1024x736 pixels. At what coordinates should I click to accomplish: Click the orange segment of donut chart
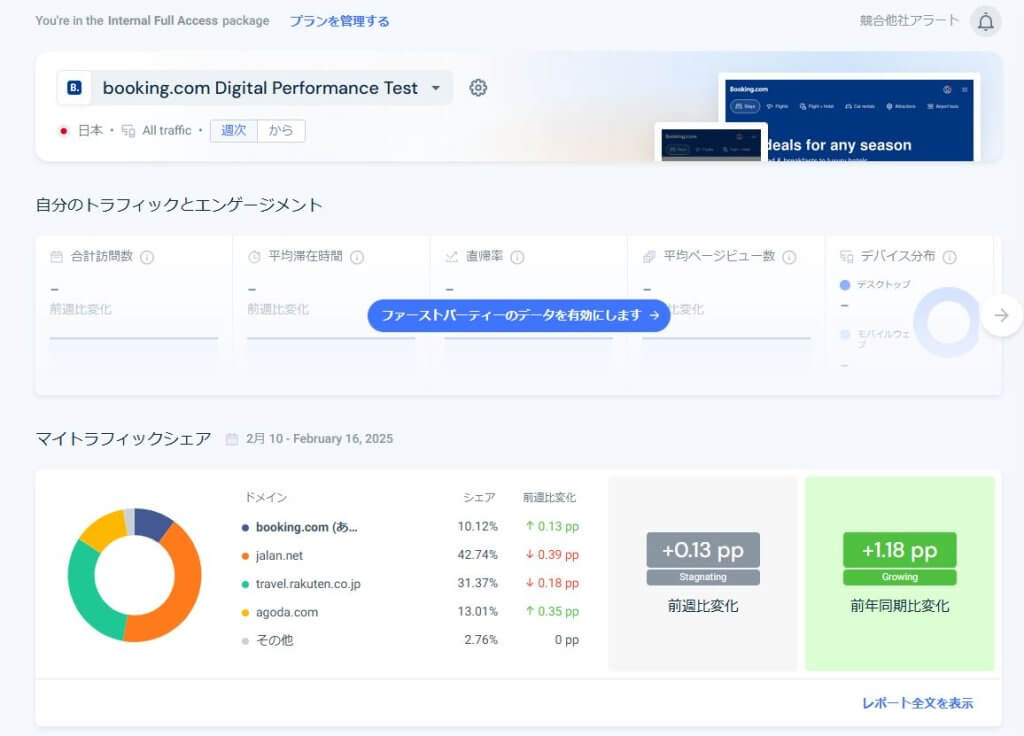tap(177, 590)
